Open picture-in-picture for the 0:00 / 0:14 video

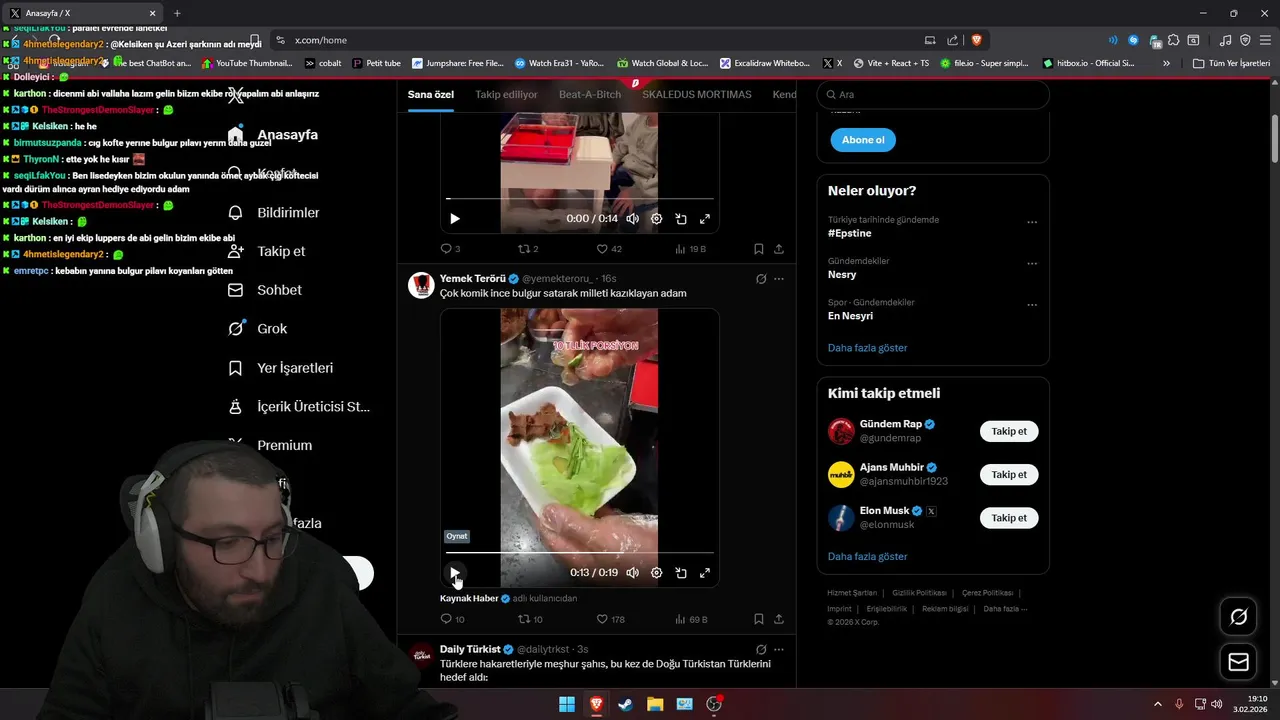pyautogui.click(x=681, y=219)
